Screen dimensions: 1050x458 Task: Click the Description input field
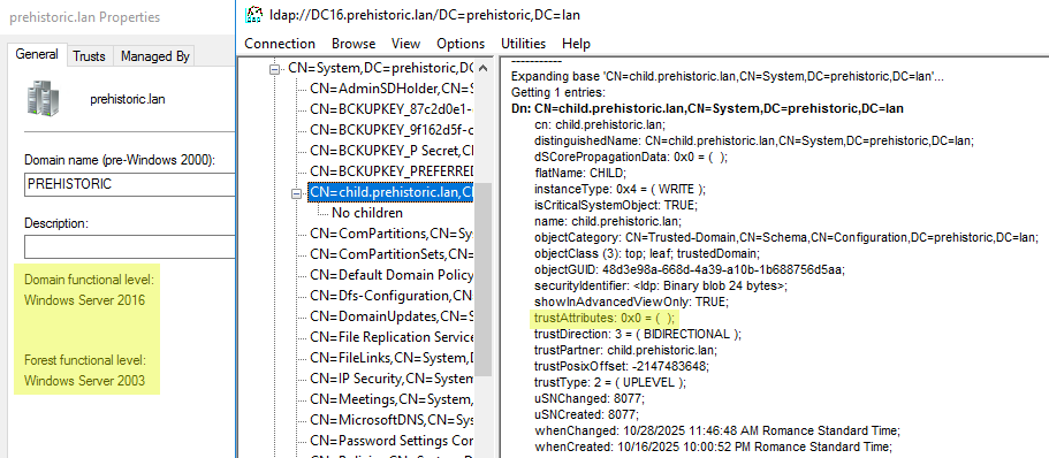click(x=129, y=246)
